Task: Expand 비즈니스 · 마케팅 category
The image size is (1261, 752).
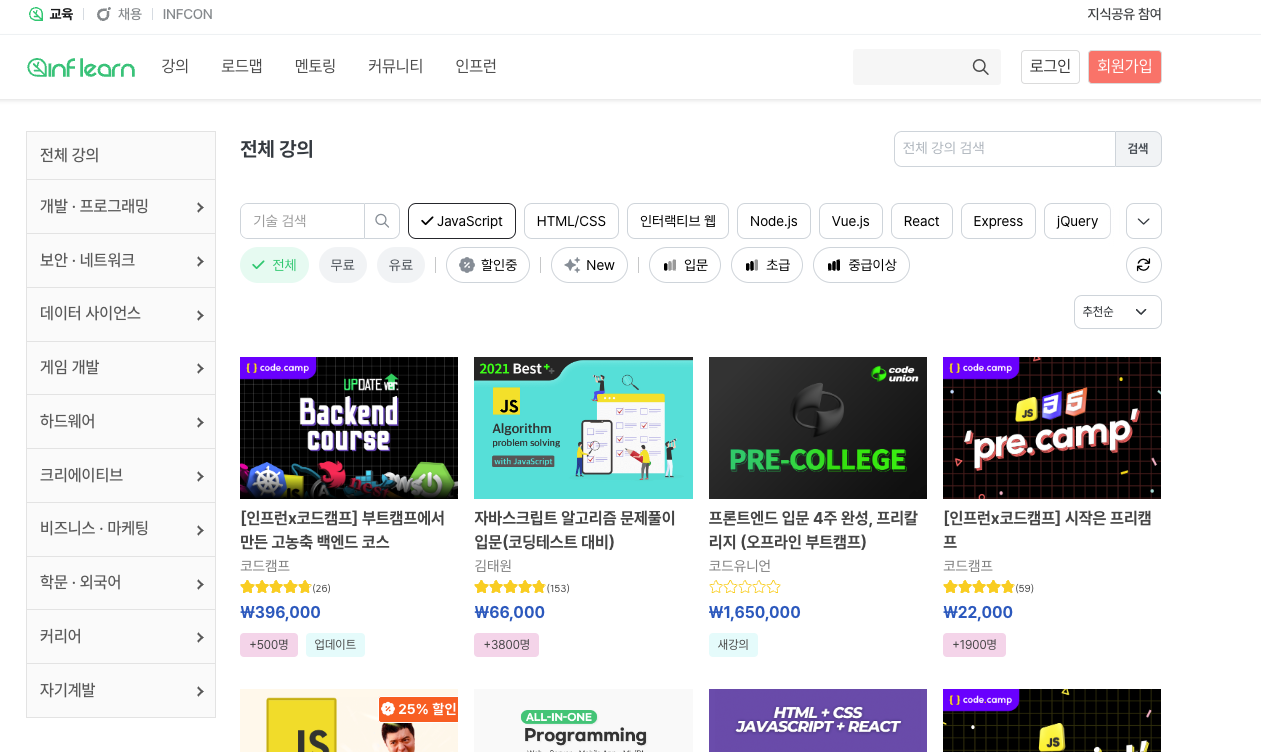Action: pyautogui.click(x=121, y=529)
